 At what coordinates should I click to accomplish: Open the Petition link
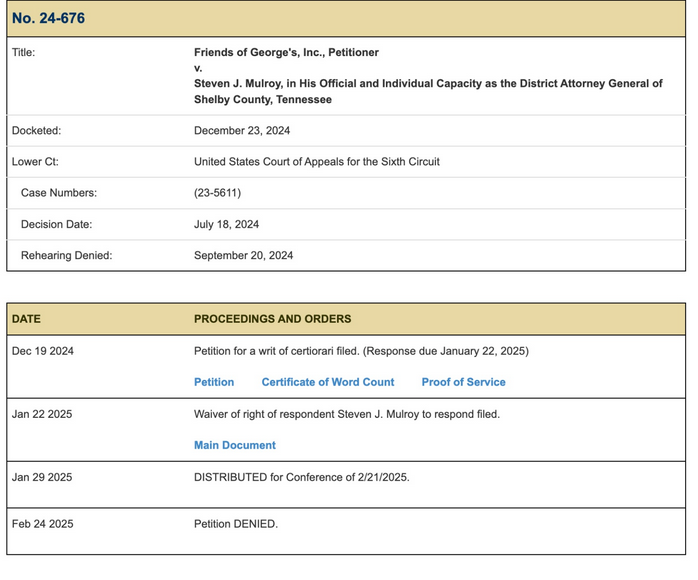(x=214, y=382)
